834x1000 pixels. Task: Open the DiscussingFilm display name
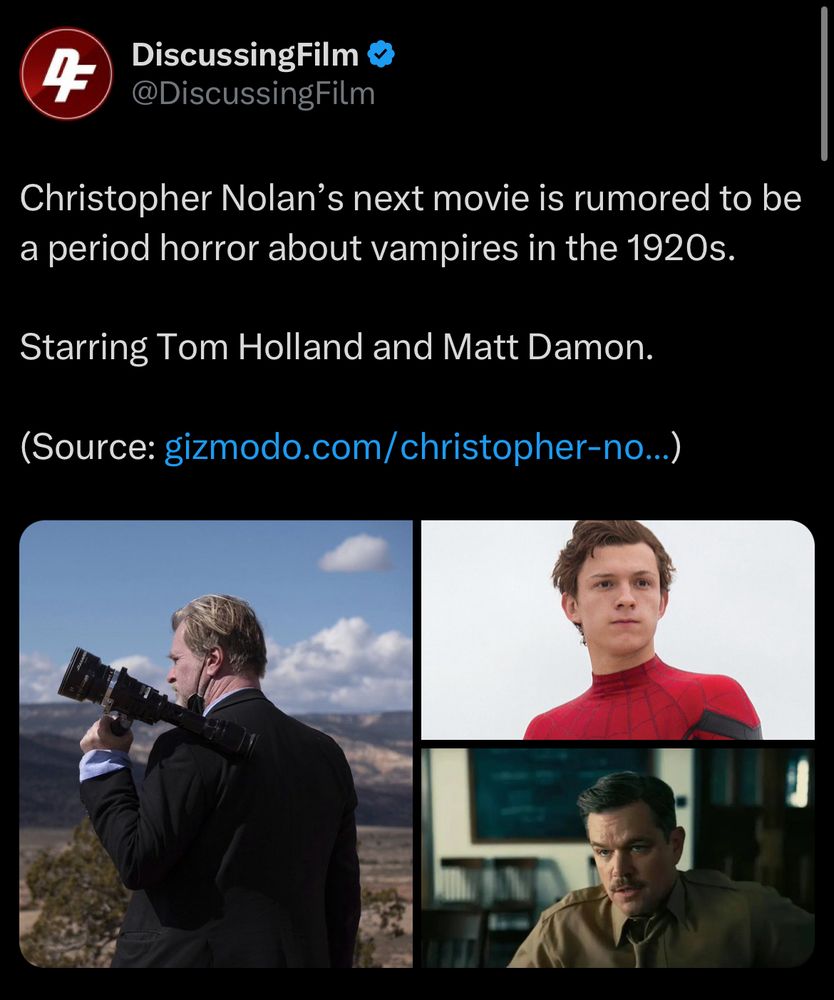[x=245, y=55]
